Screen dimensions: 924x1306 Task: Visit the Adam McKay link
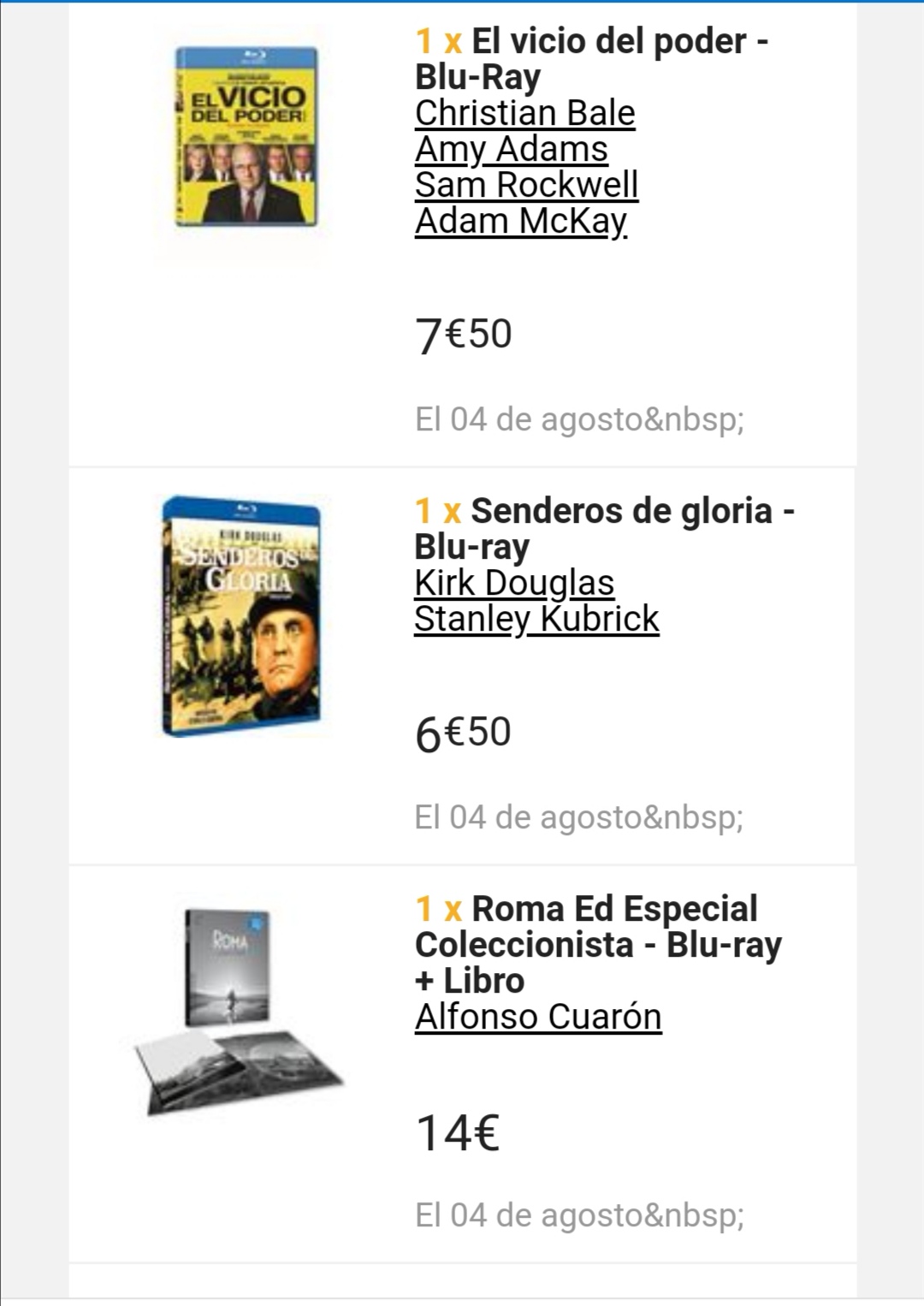pos(521,221)
